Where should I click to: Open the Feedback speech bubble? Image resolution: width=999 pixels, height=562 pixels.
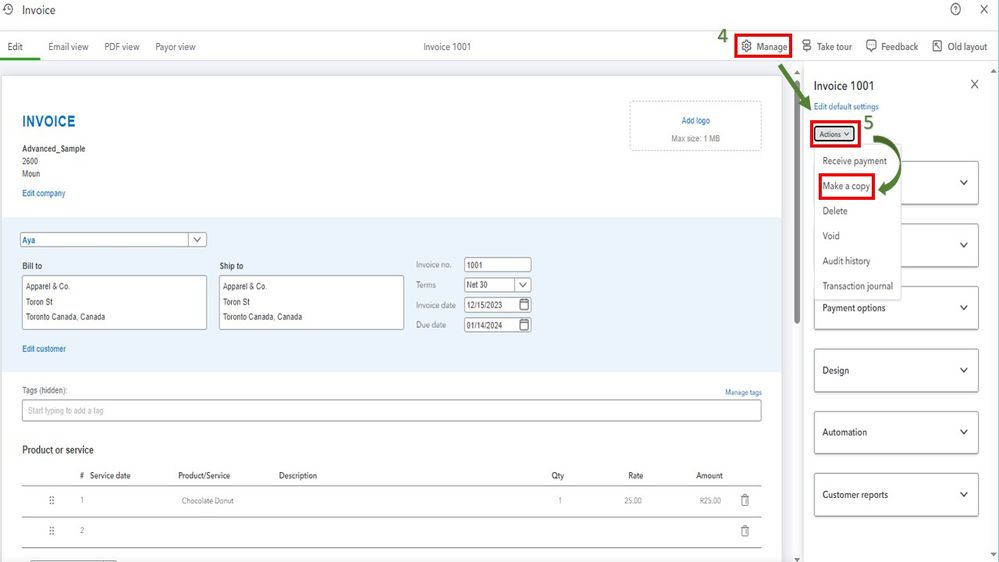point(872,47)
